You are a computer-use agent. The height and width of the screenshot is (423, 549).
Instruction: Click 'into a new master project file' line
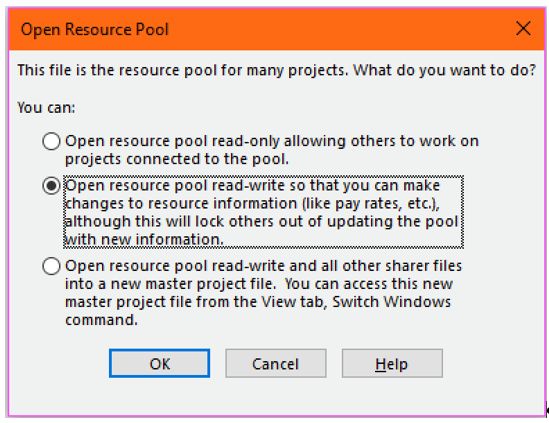[259, 284]
